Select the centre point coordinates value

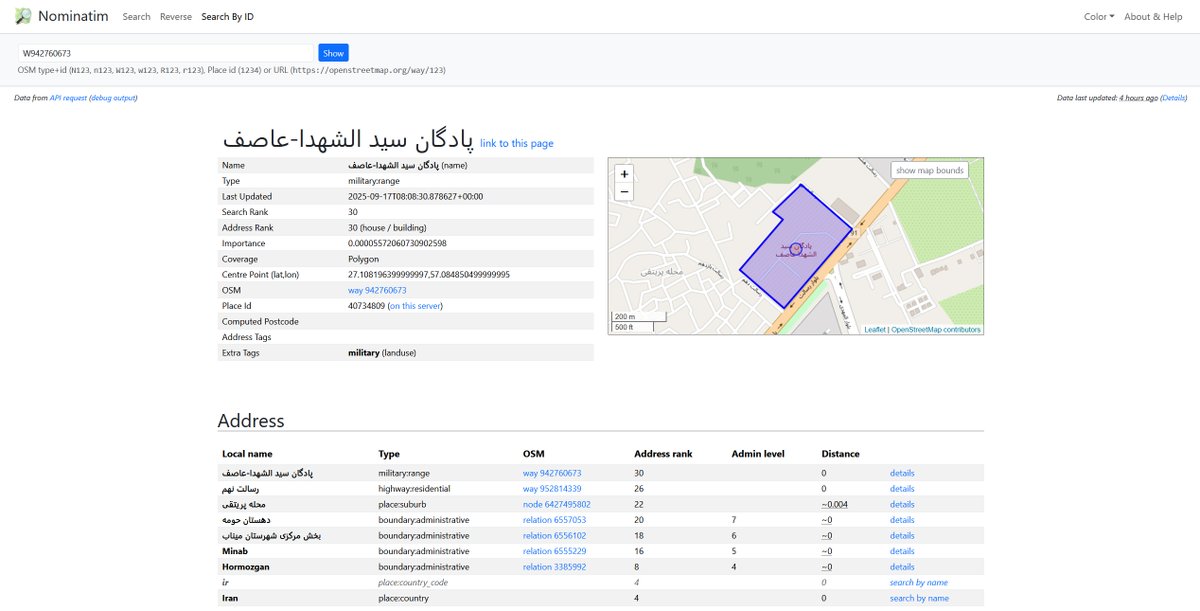click(429, 274)
